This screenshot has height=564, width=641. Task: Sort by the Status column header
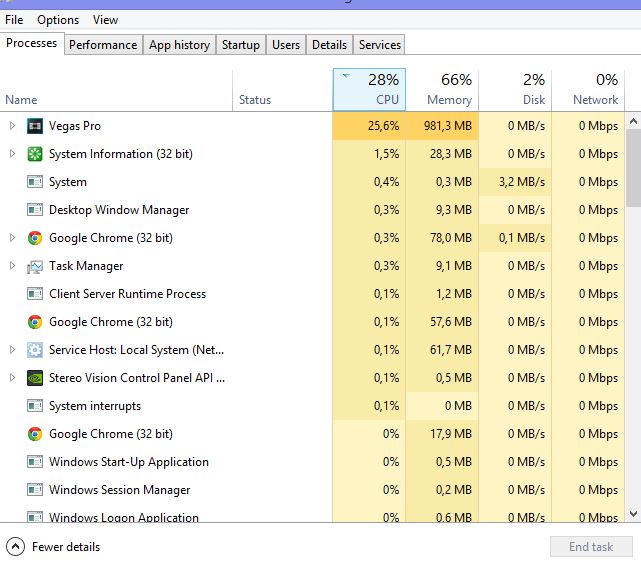[x=282, y=90]
